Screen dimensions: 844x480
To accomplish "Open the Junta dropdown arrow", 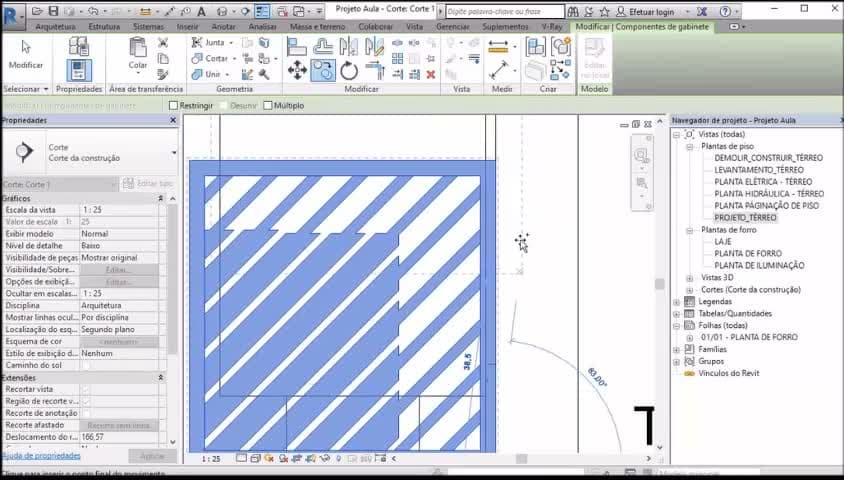I will (231, 43).
